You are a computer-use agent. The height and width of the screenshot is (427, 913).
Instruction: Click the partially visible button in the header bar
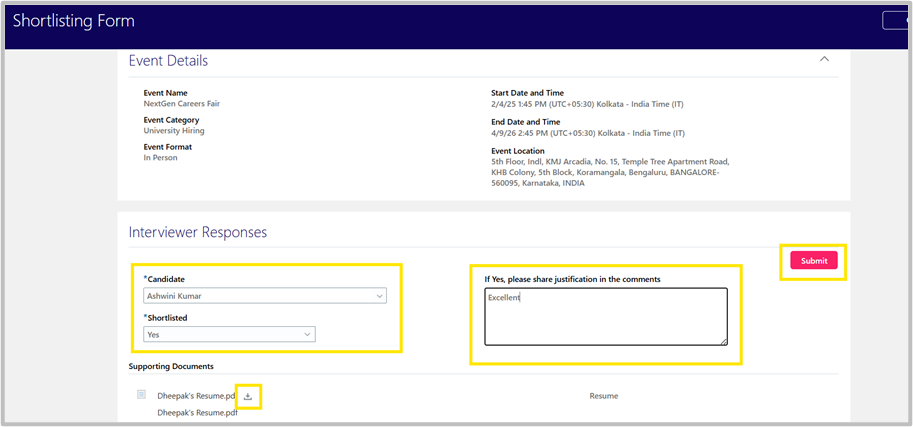pos(896,20)
